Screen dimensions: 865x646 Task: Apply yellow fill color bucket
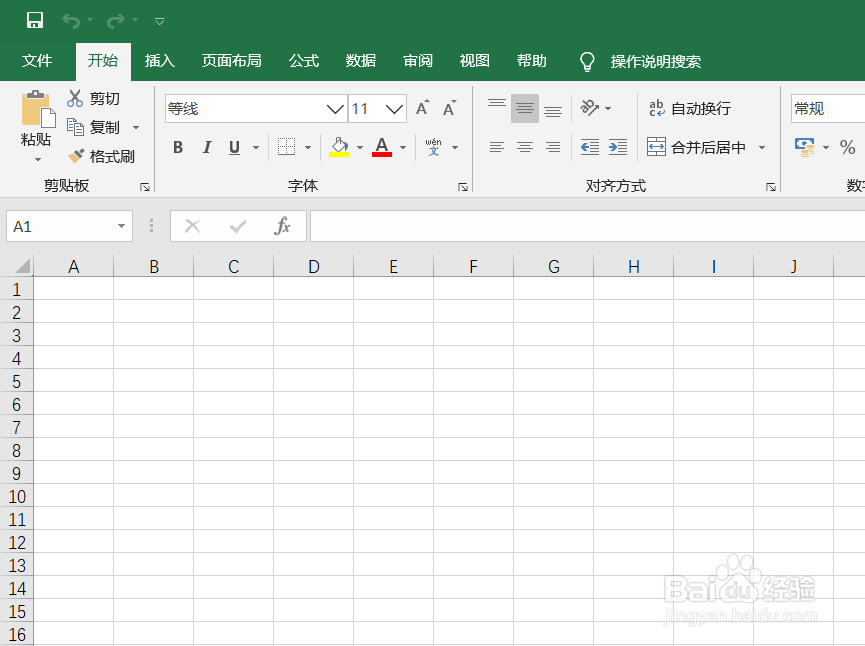pyautogui.click(x=339, y=147)
